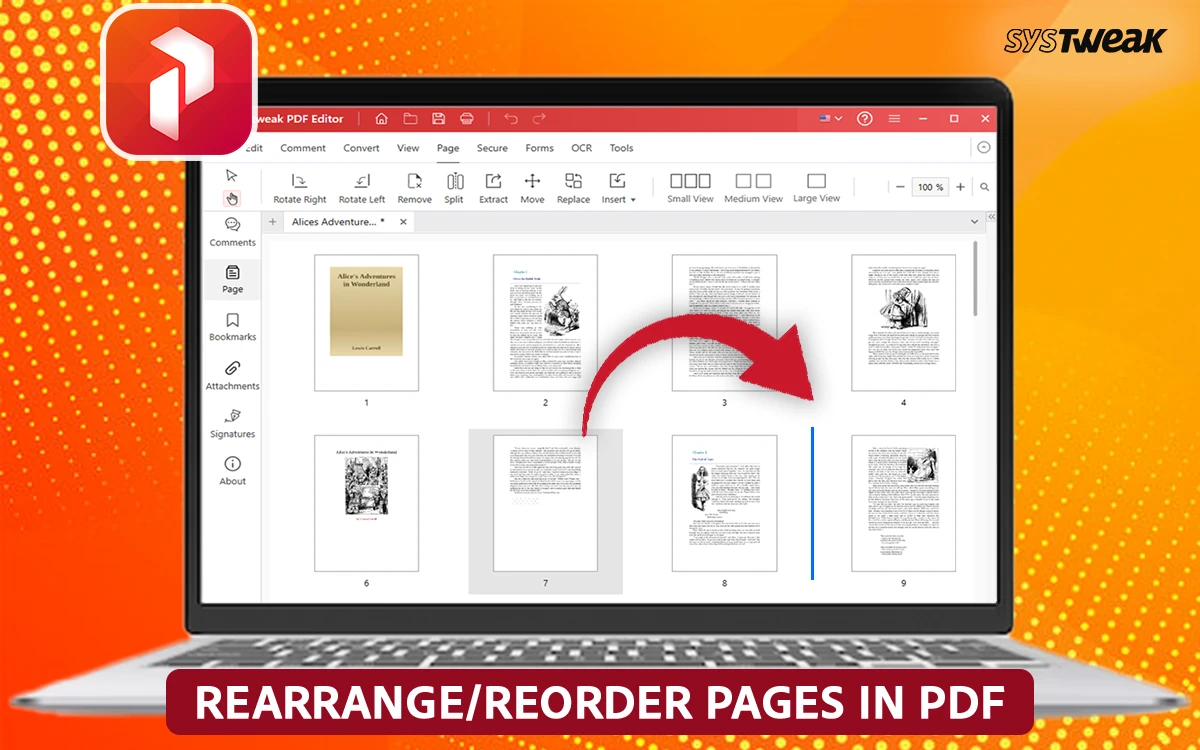Viewport: 1200px width, 750px height.
Task: Switch to Large View layout
Action: tap(816, 187)
